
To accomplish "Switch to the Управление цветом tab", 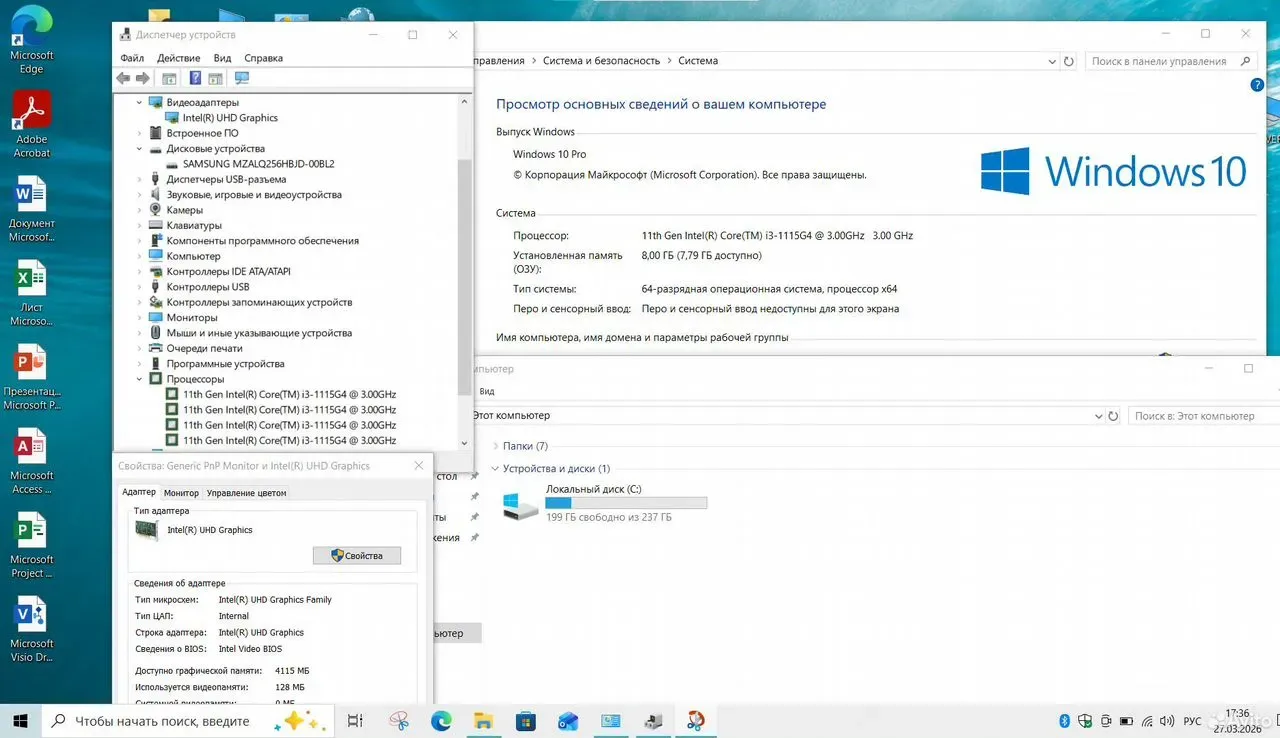I will [246, 493].
